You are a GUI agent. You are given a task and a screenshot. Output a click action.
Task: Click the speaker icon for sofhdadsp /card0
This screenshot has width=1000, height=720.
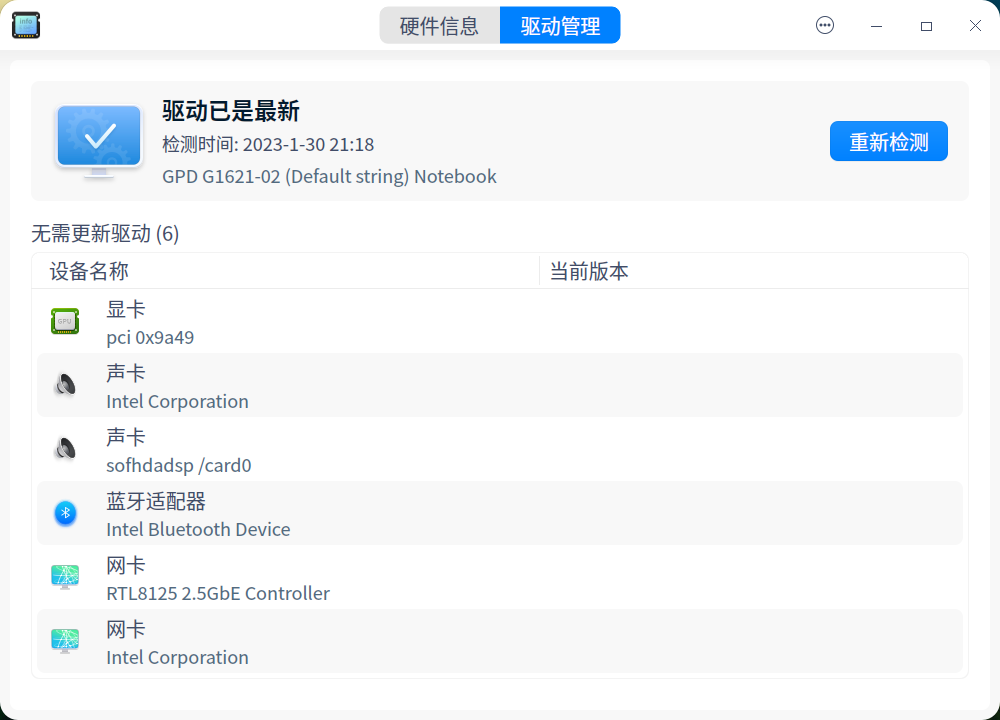point(65,449)
